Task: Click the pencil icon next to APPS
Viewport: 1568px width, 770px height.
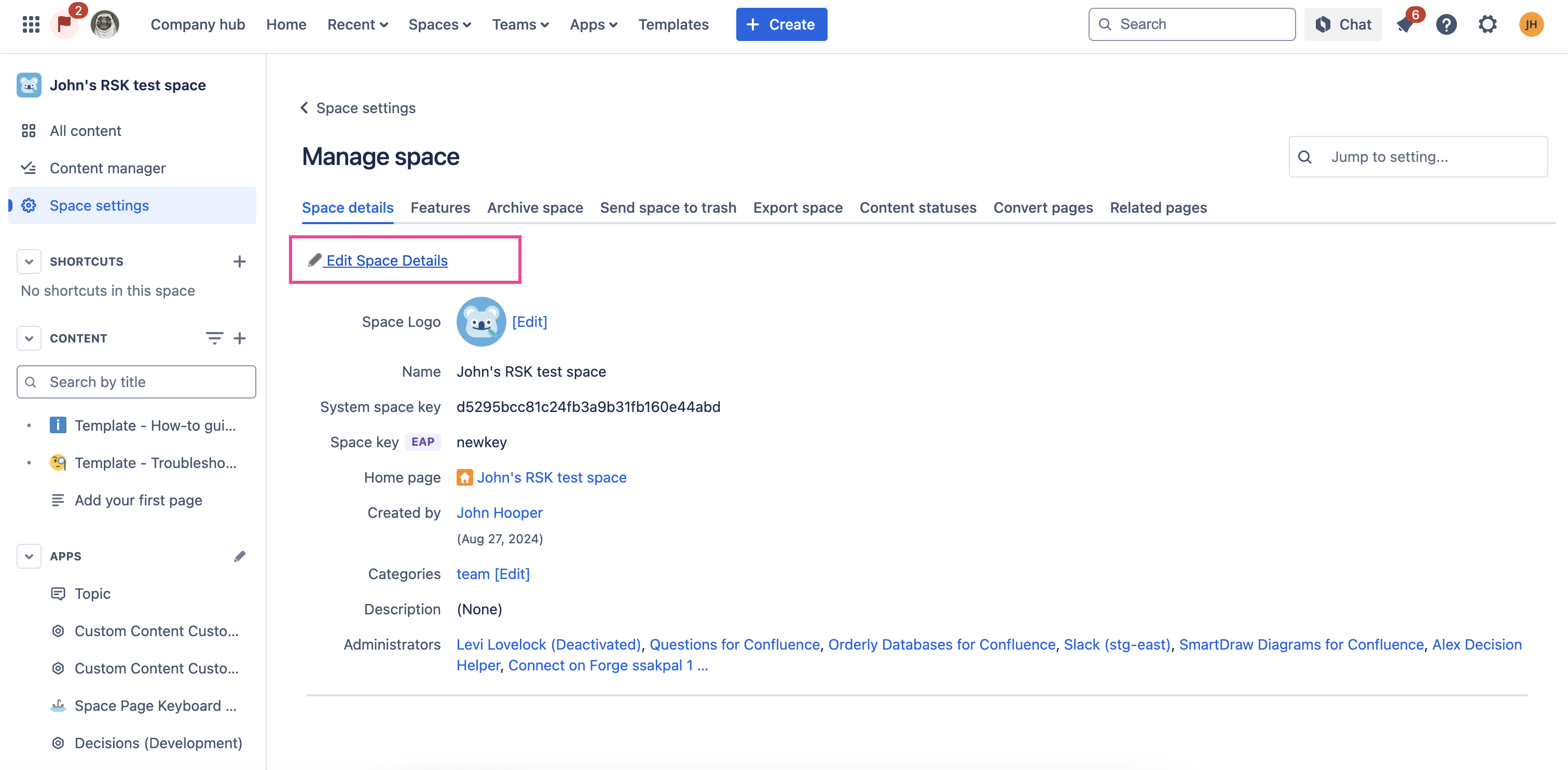Action: tap(240, 556)
